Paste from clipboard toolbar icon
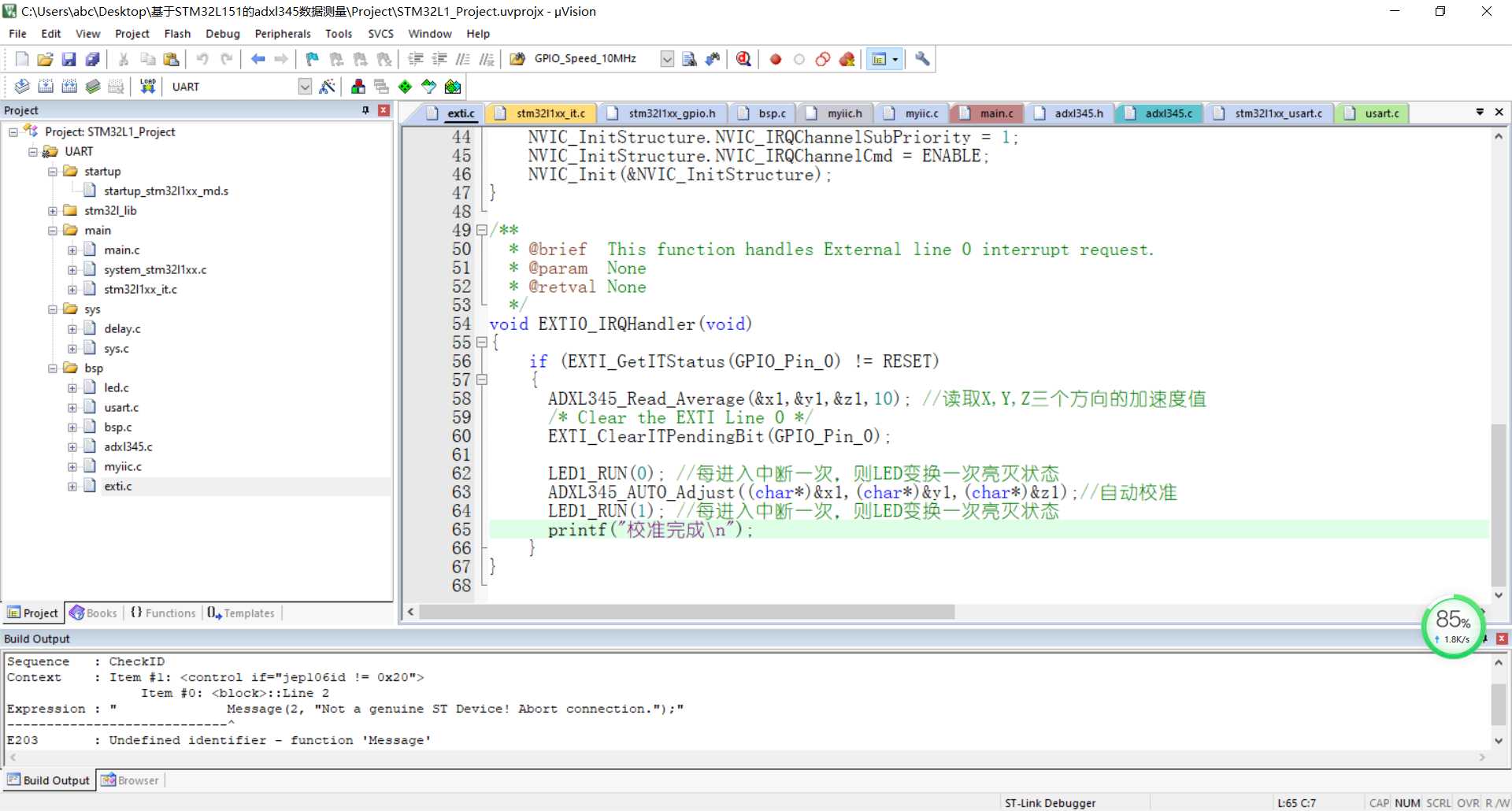The image size is (1512, 811). (x=171, y=59)
